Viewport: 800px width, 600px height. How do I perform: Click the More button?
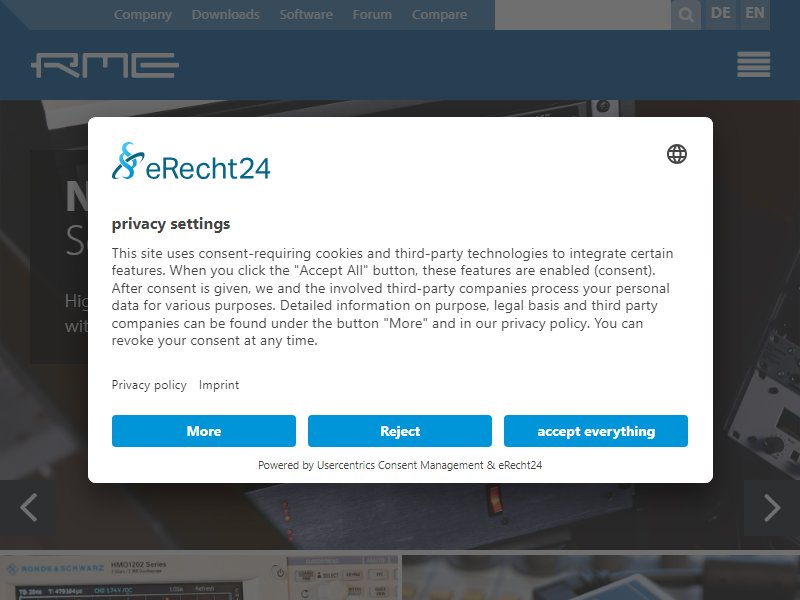(204, 431)
